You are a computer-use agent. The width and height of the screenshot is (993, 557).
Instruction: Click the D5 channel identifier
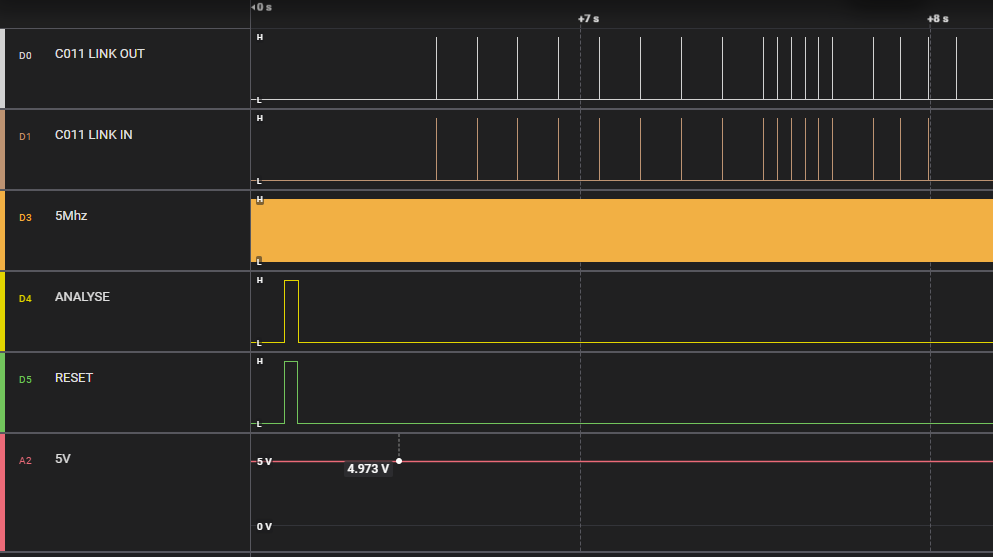[25, 379]
